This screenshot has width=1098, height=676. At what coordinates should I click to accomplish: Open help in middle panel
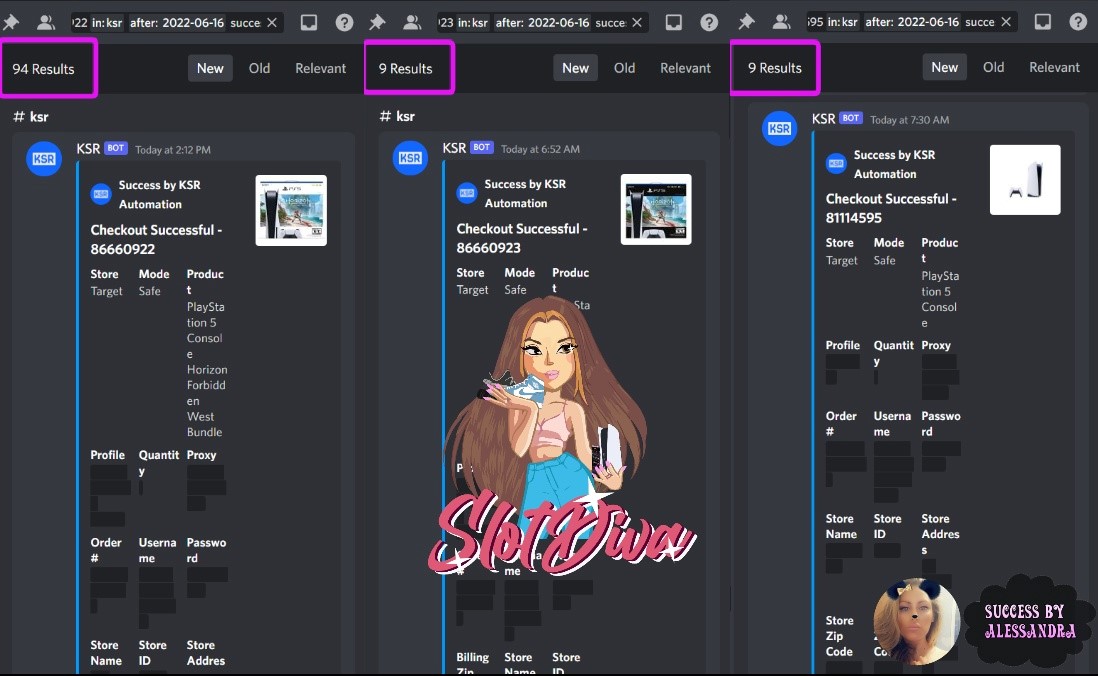tap(709, 22)
